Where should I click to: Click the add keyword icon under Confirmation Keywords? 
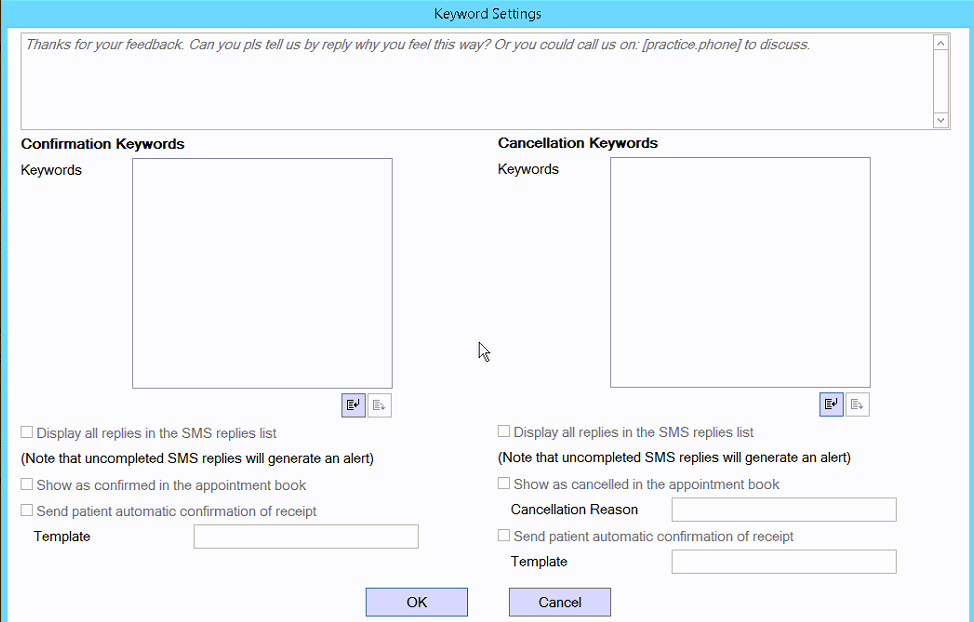(353, 406)
